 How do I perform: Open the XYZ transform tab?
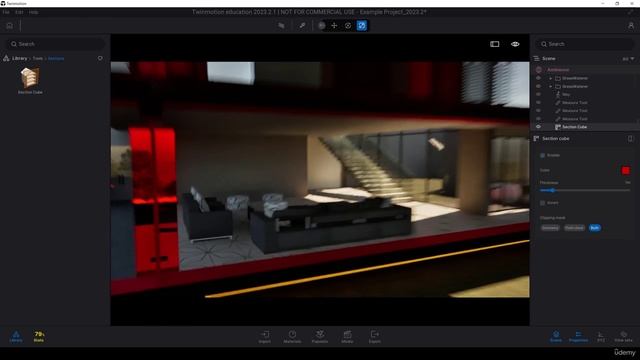(601, 336)
